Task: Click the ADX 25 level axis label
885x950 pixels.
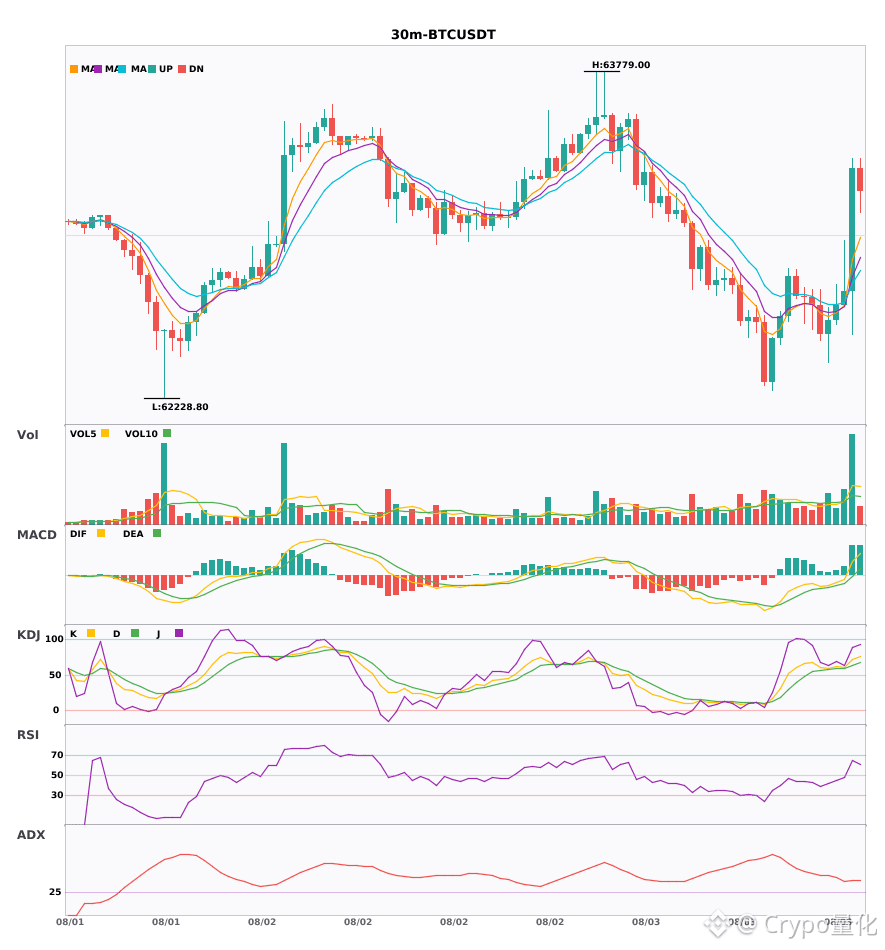Action: coord(55,892)
